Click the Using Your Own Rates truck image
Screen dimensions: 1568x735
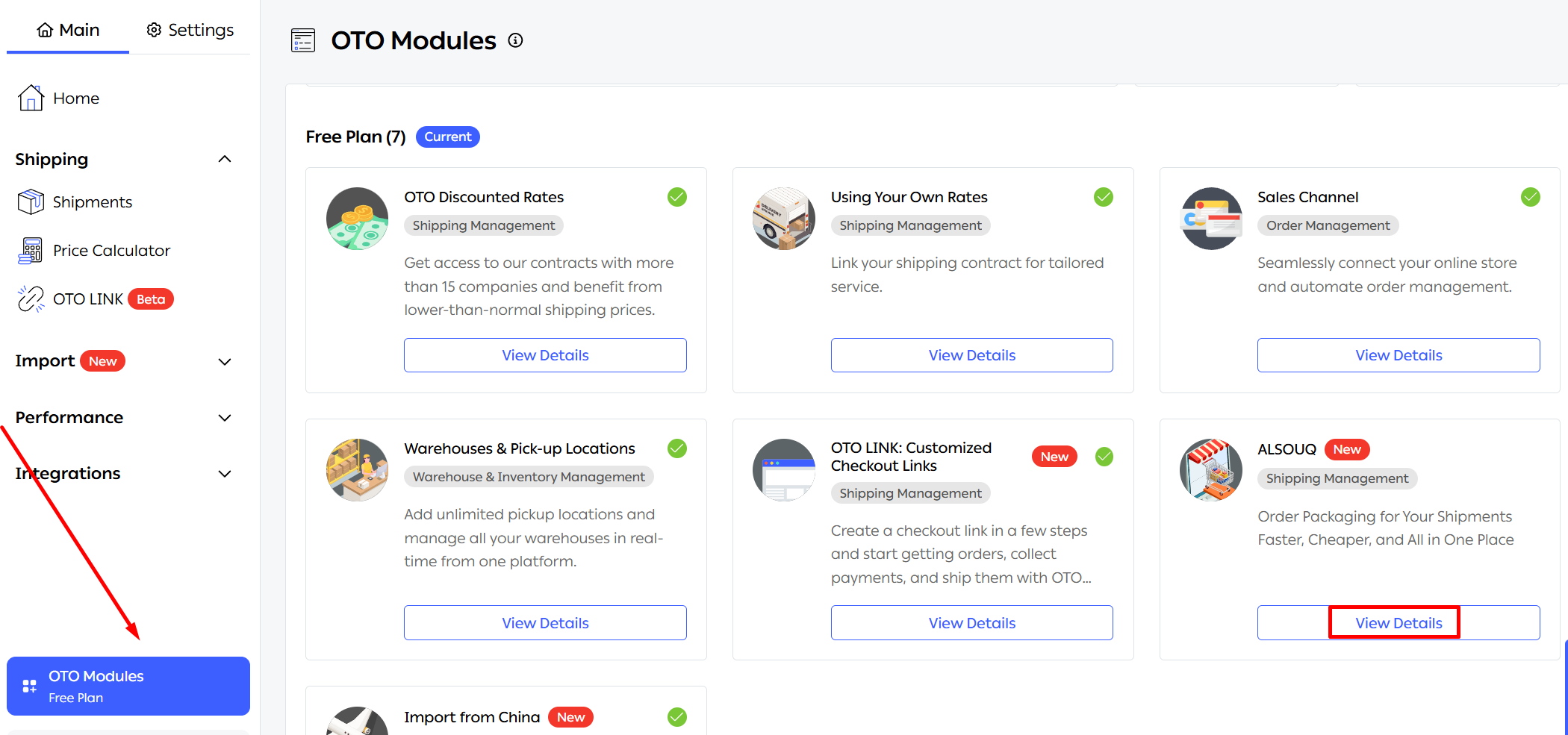[x=784, y=219]
